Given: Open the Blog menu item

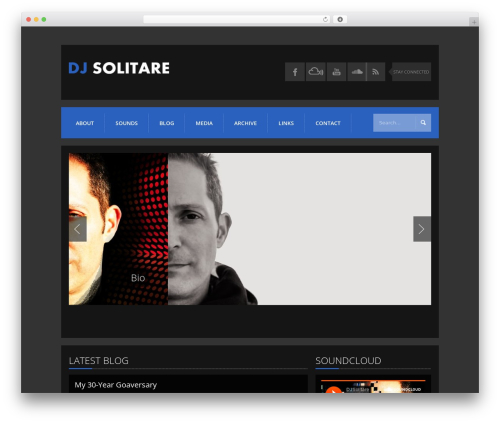Looking at the screenshot, I should pyautogui.click(x=167, y=123).
